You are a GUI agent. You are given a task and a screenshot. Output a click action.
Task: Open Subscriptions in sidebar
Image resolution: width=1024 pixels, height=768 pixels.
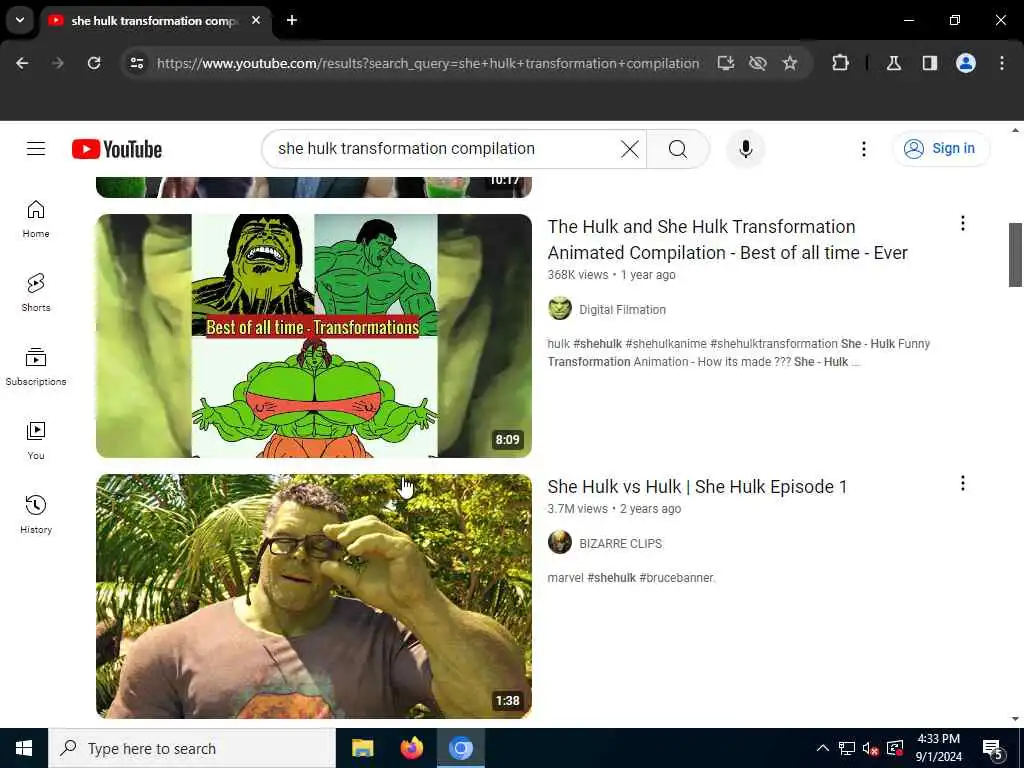click(36, 366)
